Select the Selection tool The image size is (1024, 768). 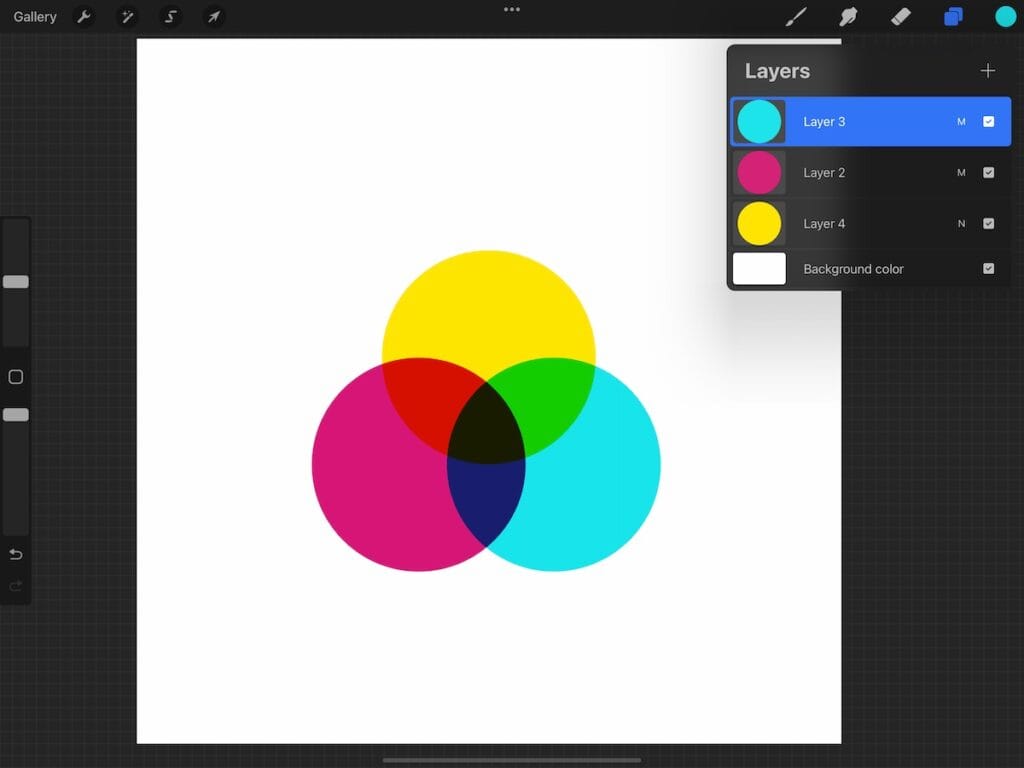pos(170,16)
